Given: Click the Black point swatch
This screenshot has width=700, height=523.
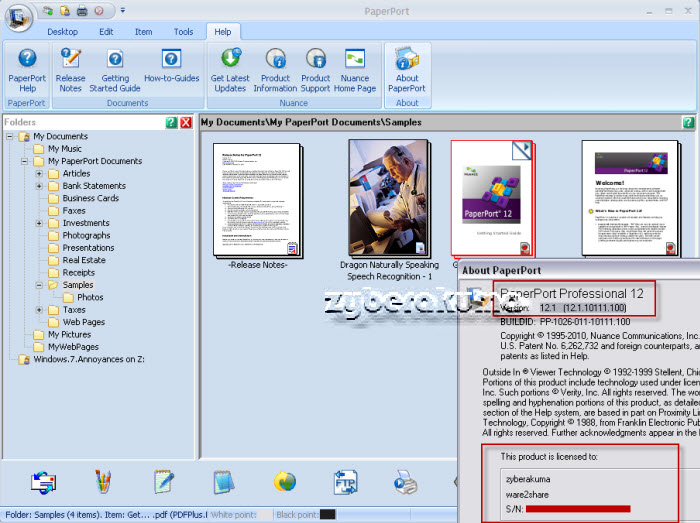Looking at the screenshot, I should coord(328,515).
